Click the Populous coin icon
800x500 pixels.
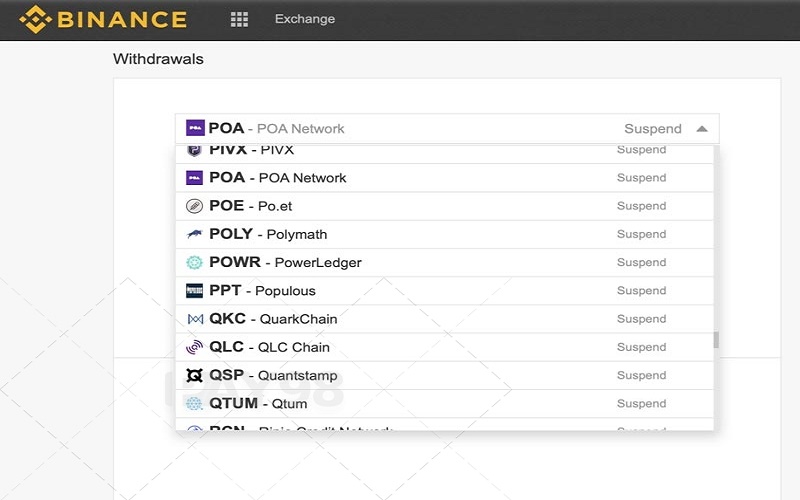click(194, 291)
